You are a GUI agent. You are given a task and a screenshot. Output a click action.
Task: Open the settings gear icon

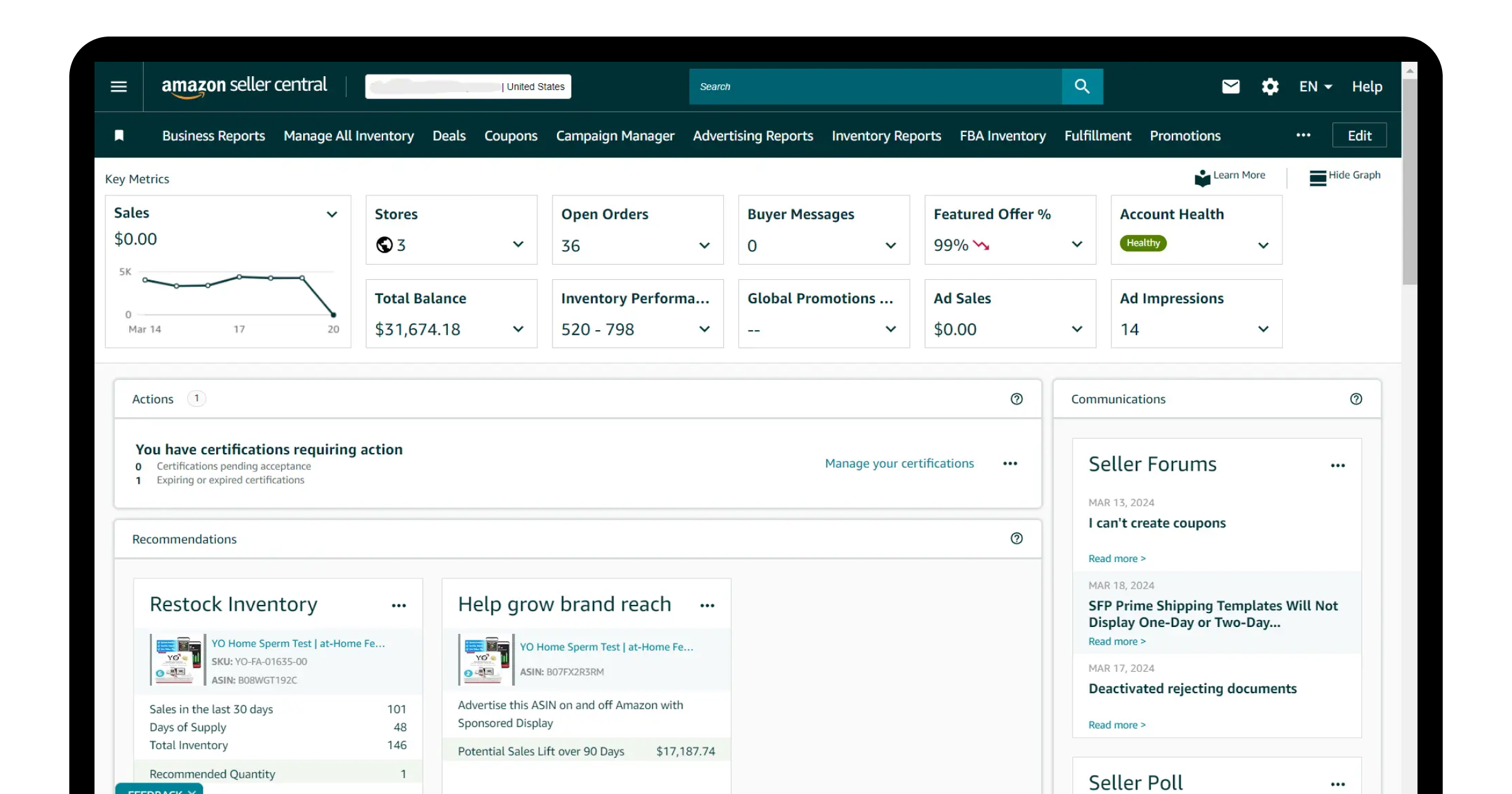coord(1269,86)
